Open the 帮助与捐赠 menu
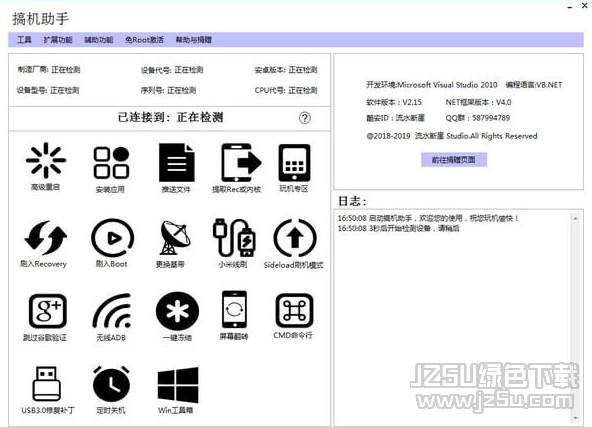The image size is (592, 427). pos(194,40)
